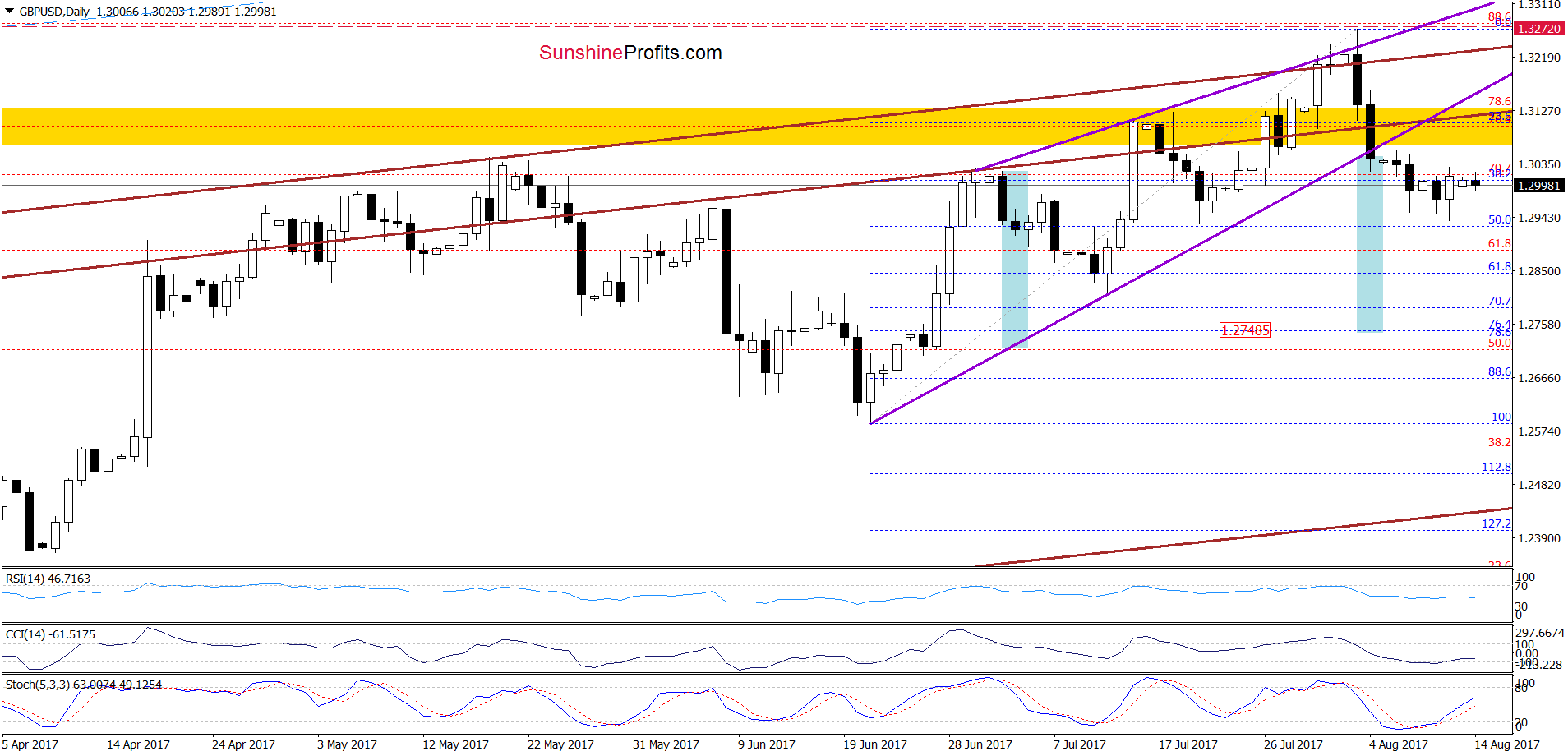This screenshot has width=1568, height=756.
Task: Select the blue rectangle above 28 Jun 2017
Action: 1015,260
